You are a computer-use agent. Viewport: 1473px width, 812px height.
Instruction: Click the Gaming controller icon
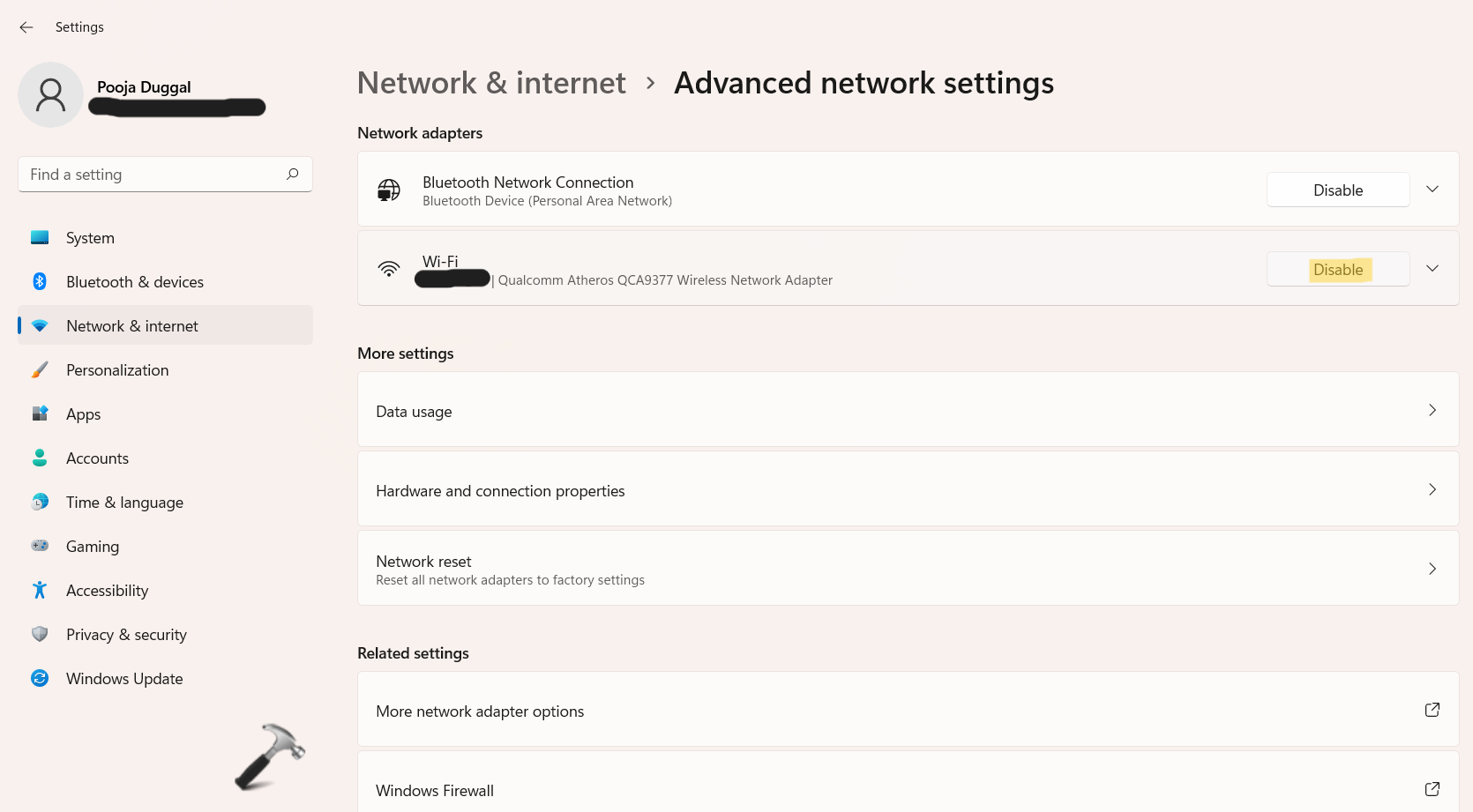click(x=40, y=546)
